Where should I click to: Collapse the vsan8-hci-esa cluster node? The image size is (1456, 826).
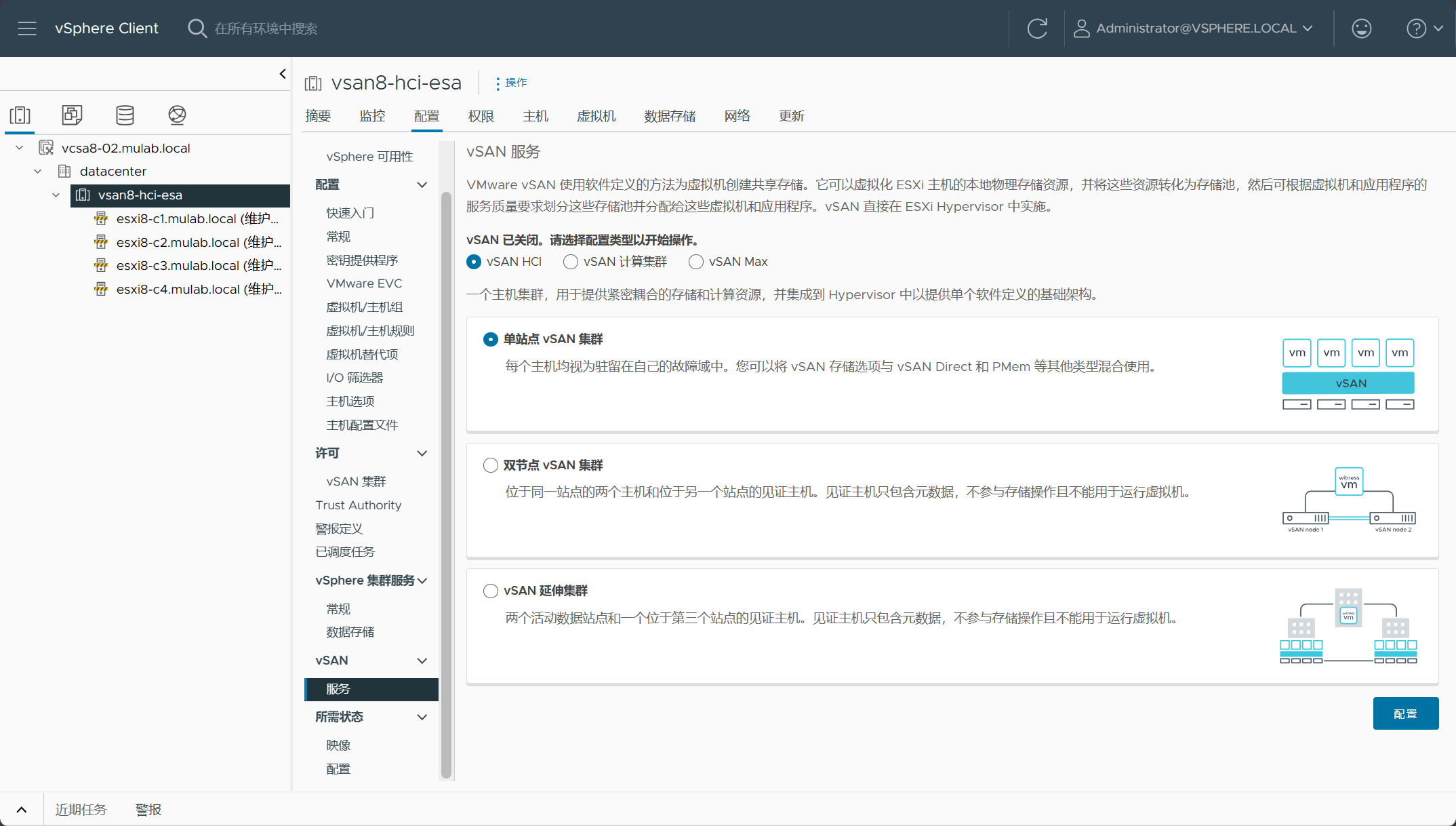point(56,195)
